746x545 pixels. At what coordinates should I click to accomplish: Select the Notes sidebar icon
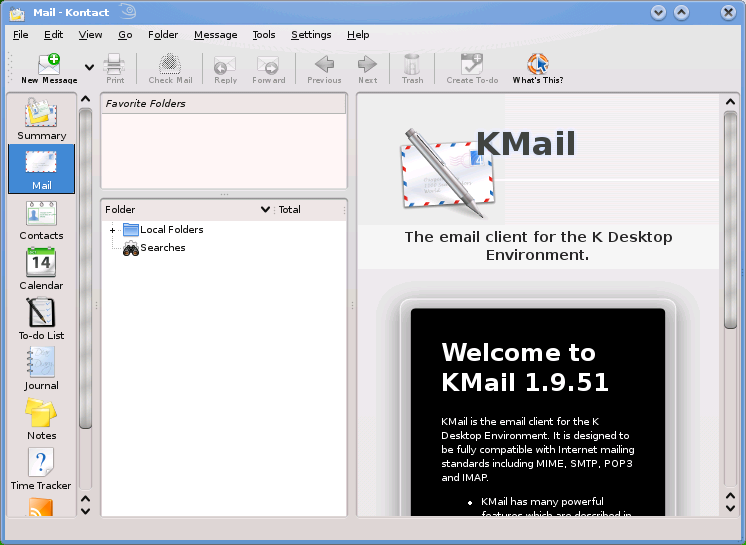pos(41,419)
